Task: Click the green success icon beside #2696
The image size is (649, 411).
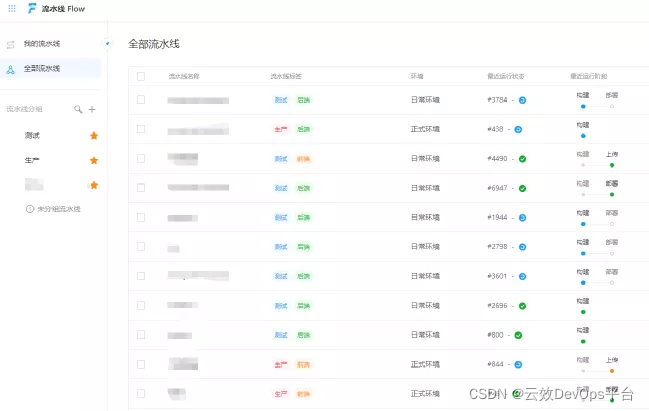Action: point(522,306)
